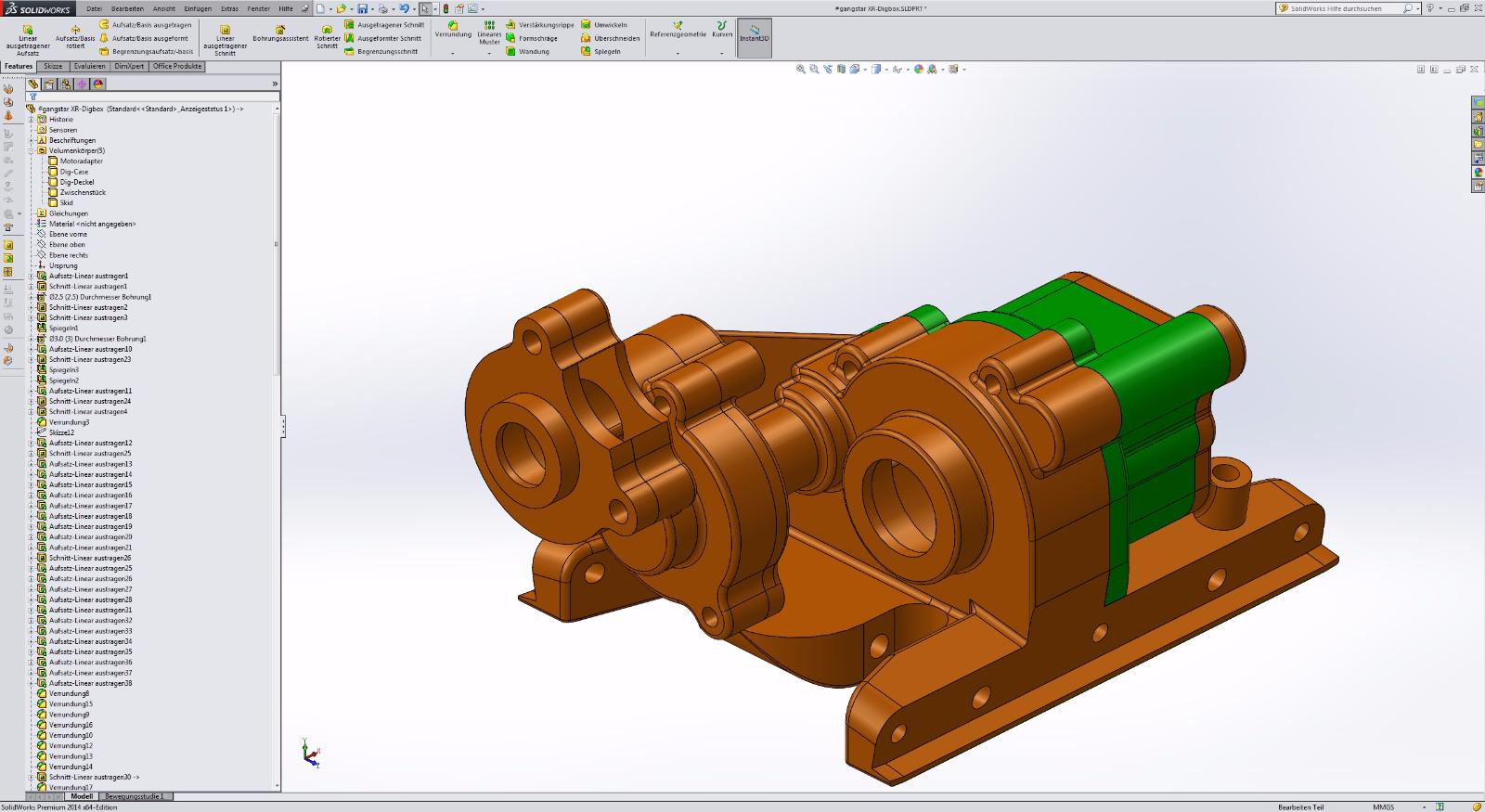Open Referenzgeometrie tool
This screenshot has width=1485, height=812.
tap(678, 29)
